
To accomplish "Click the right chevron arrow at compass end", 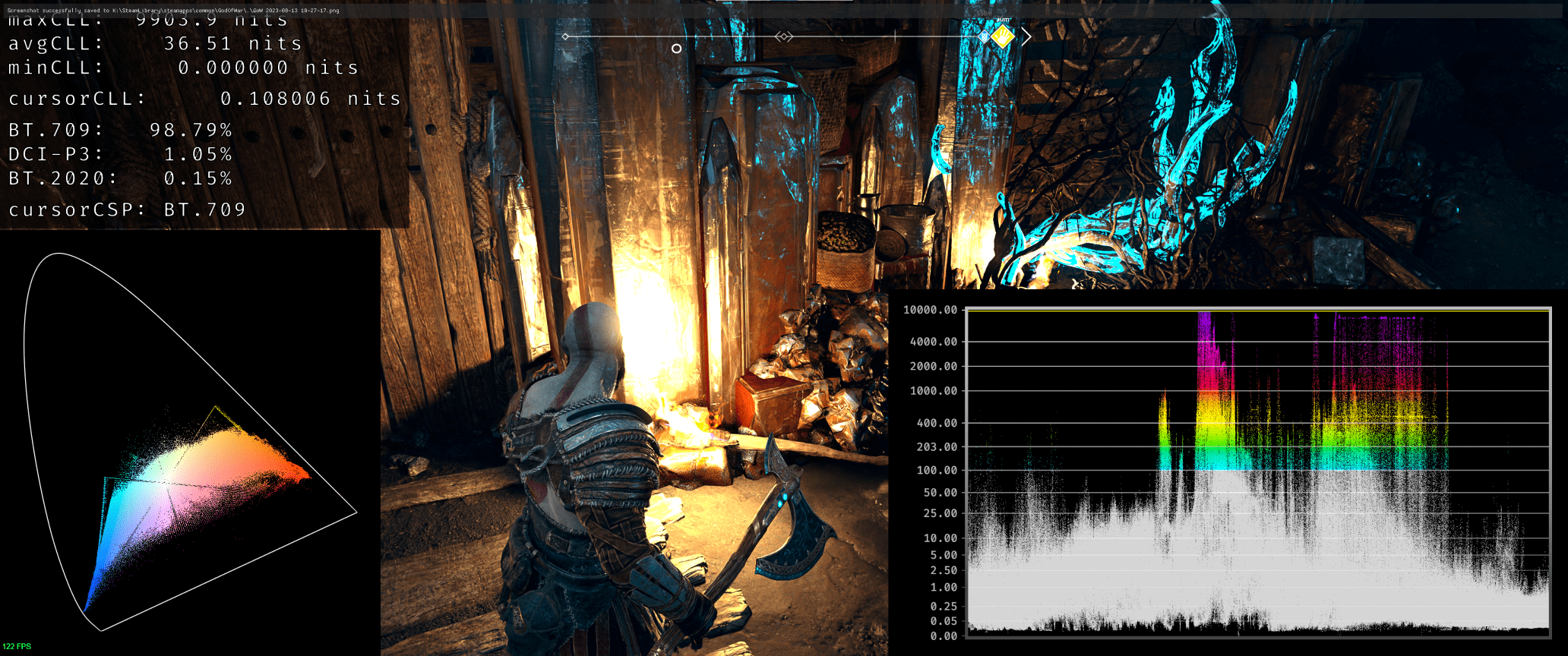I will (x=1026, y=36).
